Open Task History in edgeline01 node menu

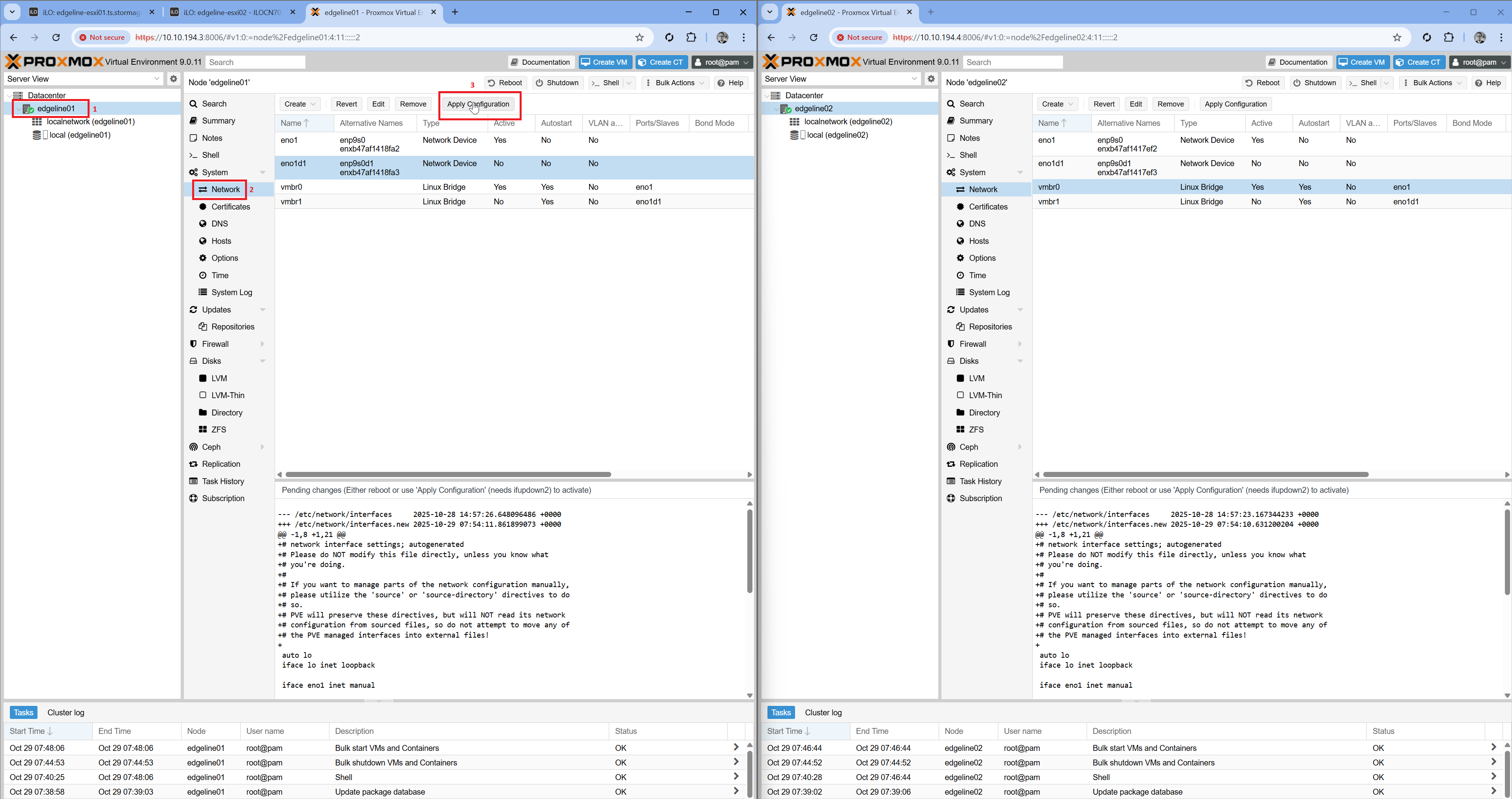229,481
